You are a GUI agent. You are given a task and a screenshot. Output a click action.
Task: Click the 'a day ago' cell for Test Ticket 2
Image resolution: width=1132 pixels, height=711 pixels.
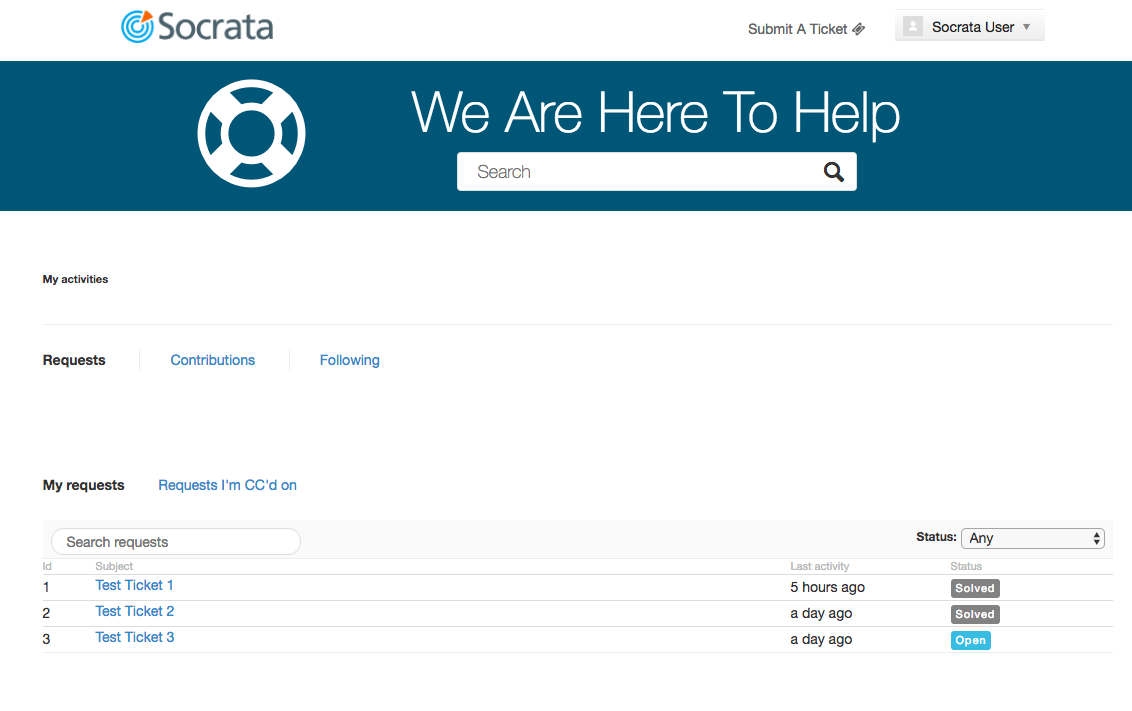pyautogui.click(x=821, y=614)
